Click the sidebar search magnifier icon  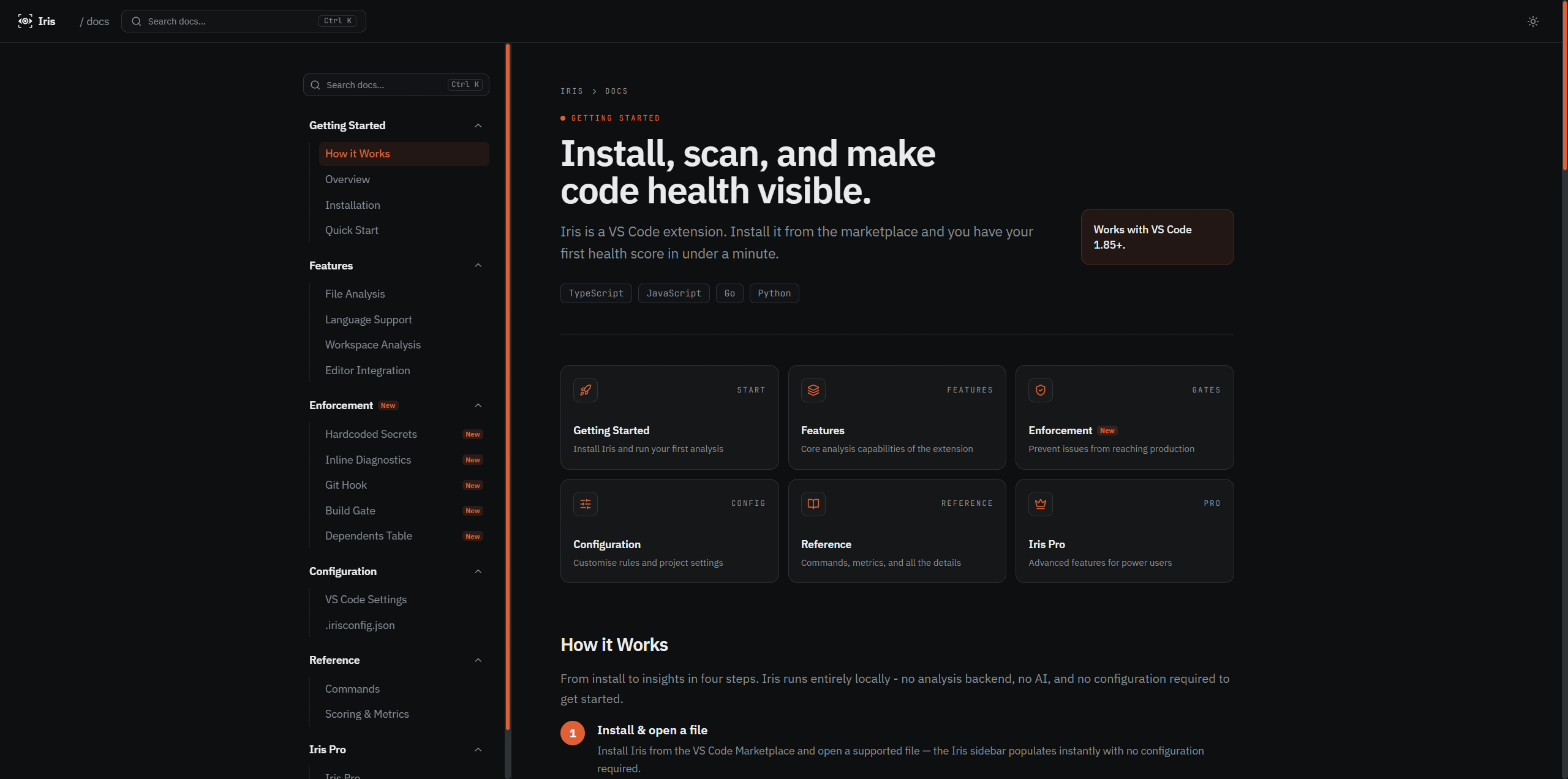point(315,85)
